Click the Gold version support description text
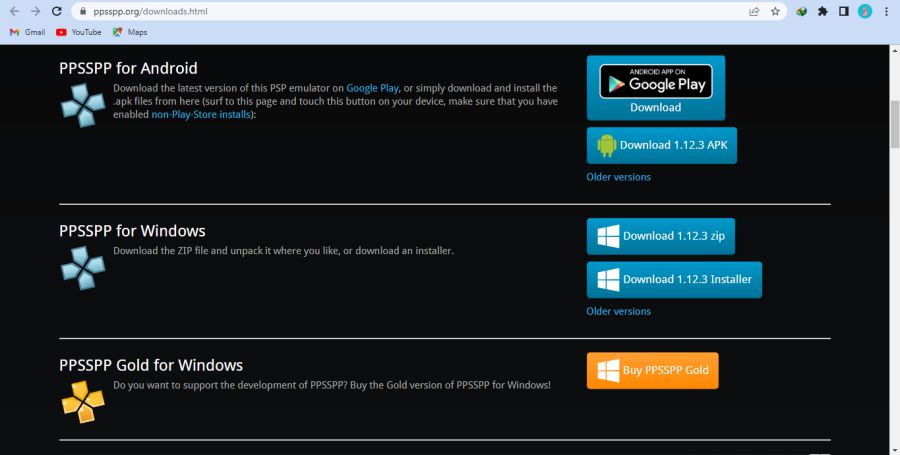This screenshot has height=455, width=900. 332,385
